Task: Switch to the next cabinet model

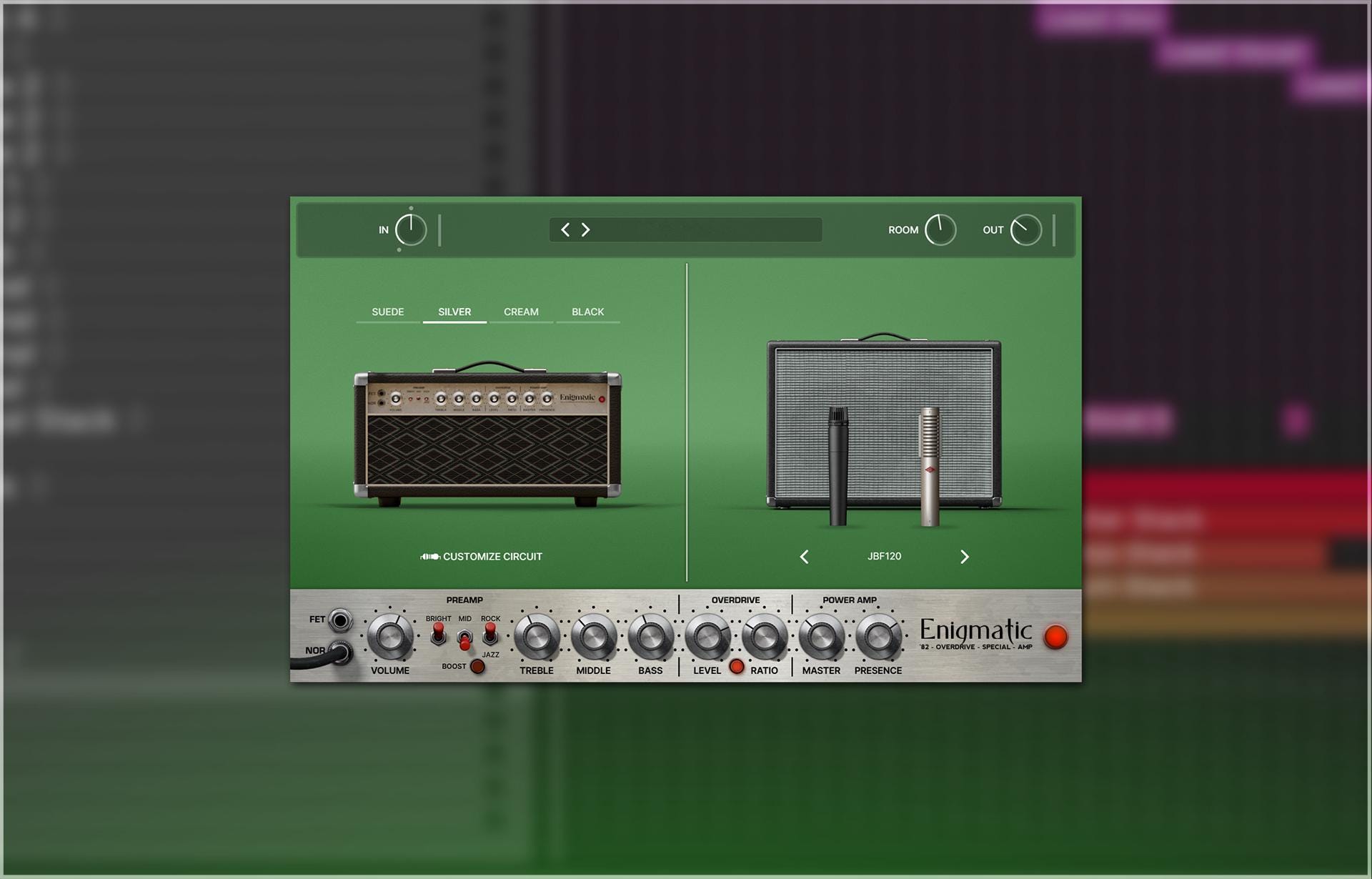Action: tap(964, 557)
